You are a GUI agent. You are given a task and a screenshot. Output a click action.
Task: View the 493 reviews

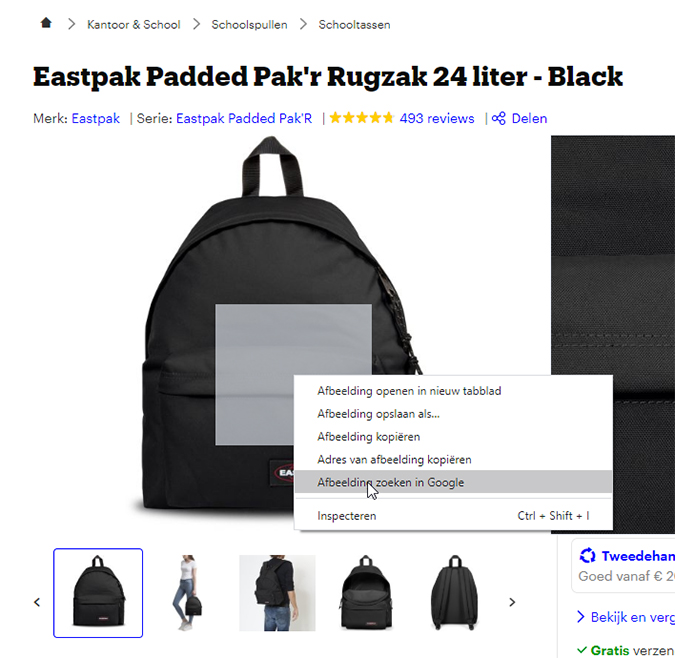(437, 118)
